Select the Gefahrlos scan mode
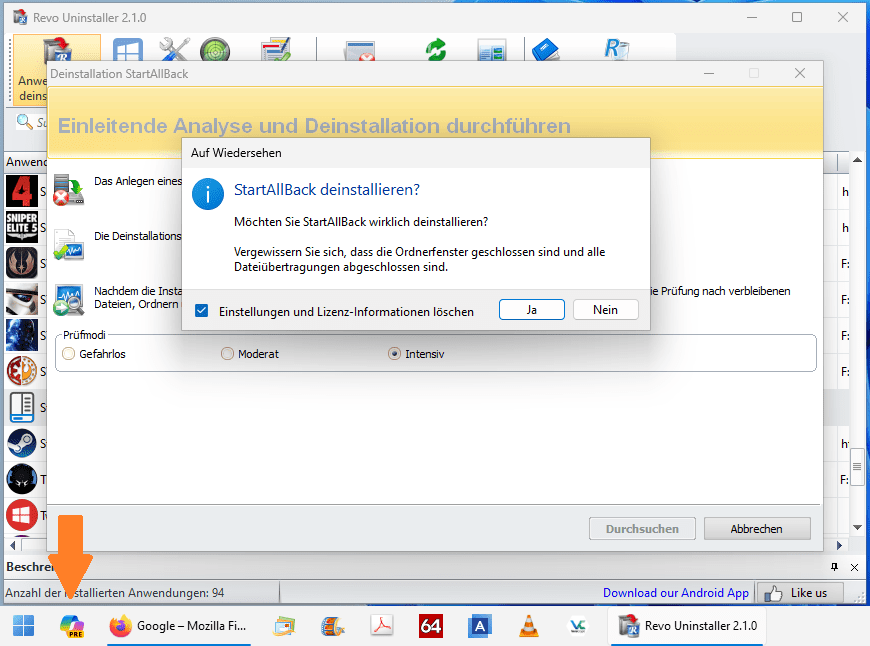The height and width of the screenshot is (646, 870). tap(69, 354)
